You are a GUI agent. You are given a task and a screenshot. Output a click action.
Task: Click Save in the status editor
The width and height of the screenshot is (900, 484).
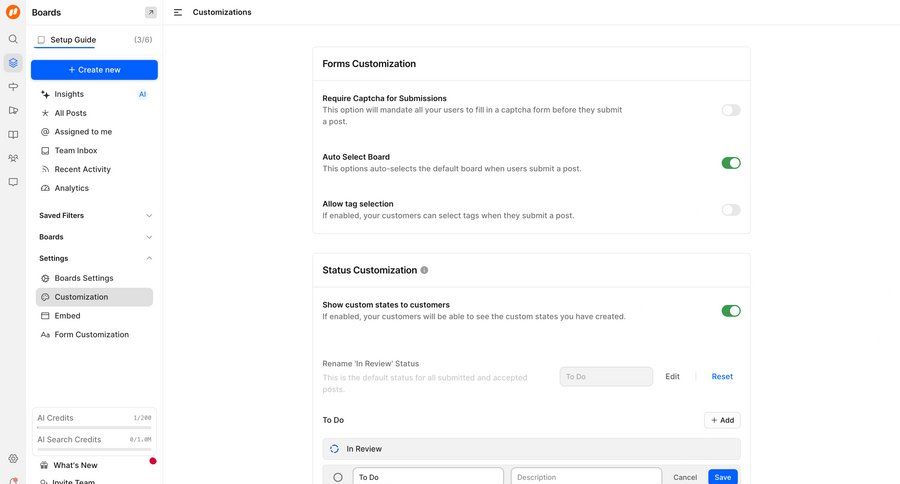723,477
